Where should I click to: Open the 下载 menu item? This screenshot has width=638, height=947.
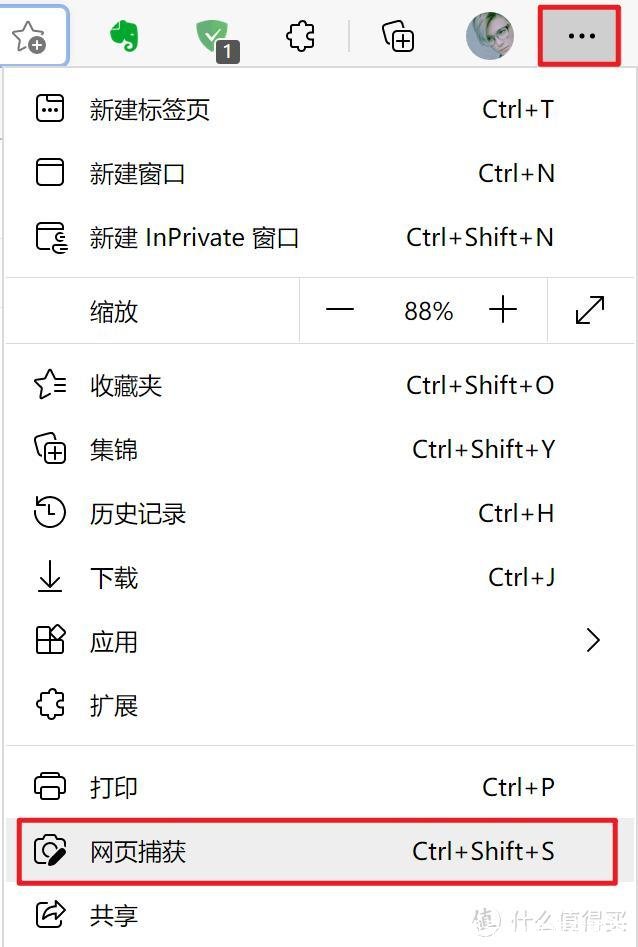coord(114,577)
